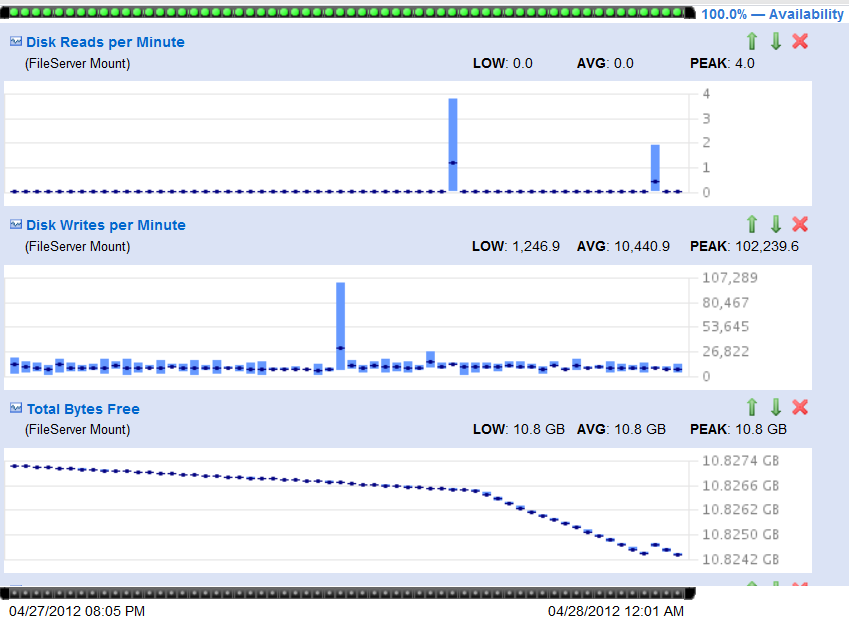Viewport: 849px width, 620px height.
Task: Open the Disk Reads per Minute title link
Action: pos(105,42)
